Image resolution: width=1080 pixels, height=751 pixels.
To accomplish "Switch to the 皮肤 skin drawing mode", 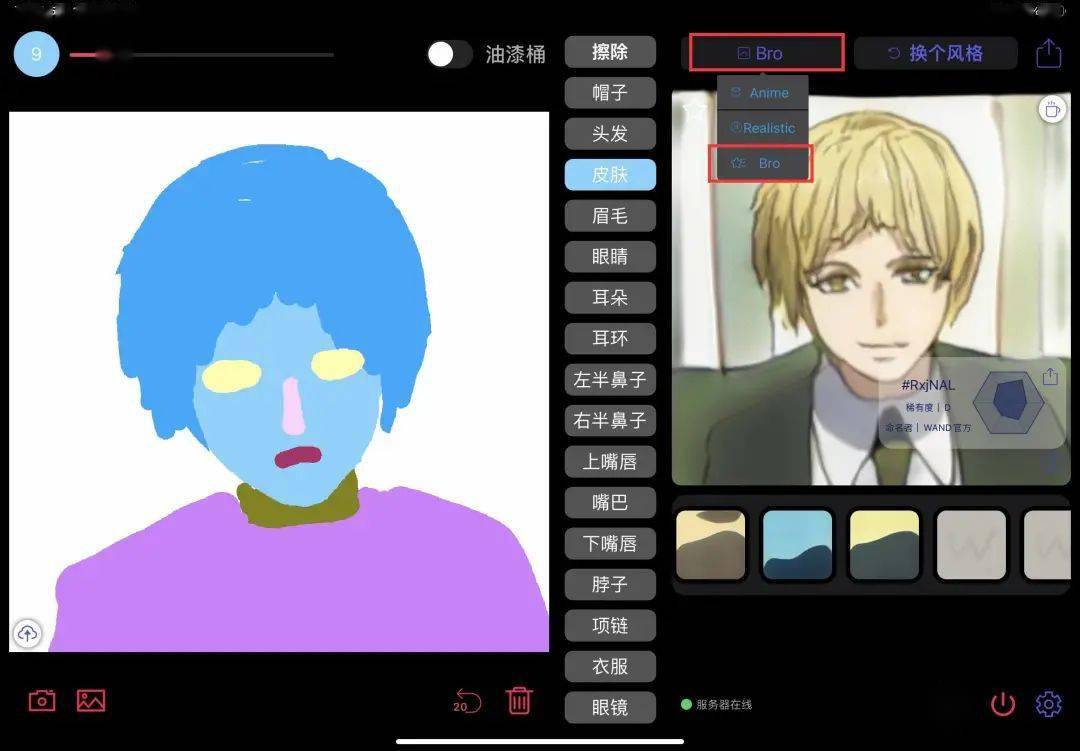I will tap(610, 174).
